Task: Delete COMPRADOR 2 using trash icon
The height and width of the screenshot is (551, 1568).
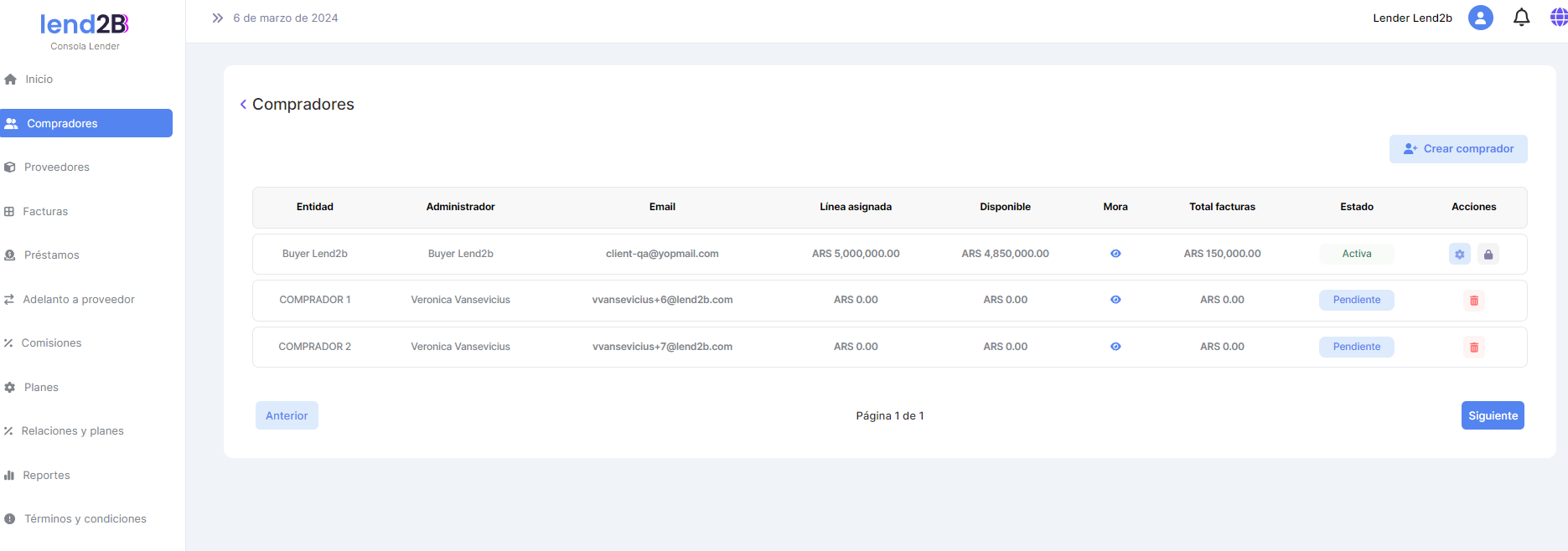Action: click(x=1473, y=348)
